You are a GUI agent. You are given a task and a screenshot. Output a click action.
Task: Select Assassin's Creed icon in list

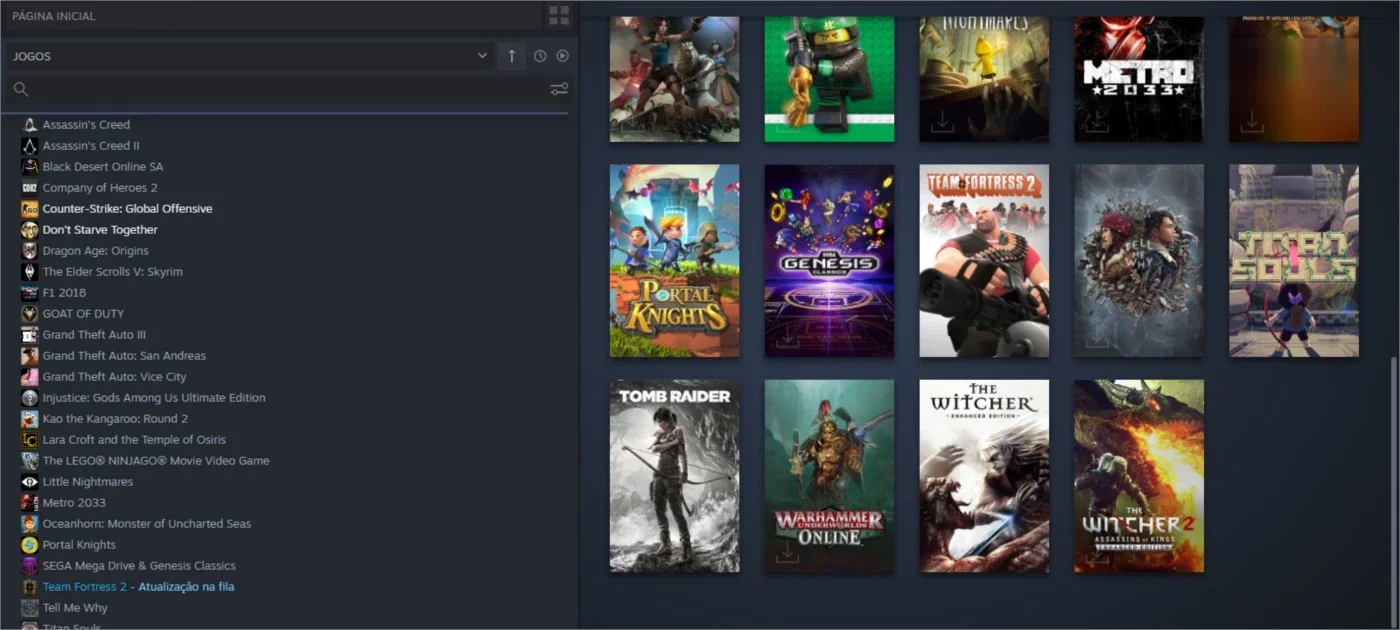click(30, 125)
